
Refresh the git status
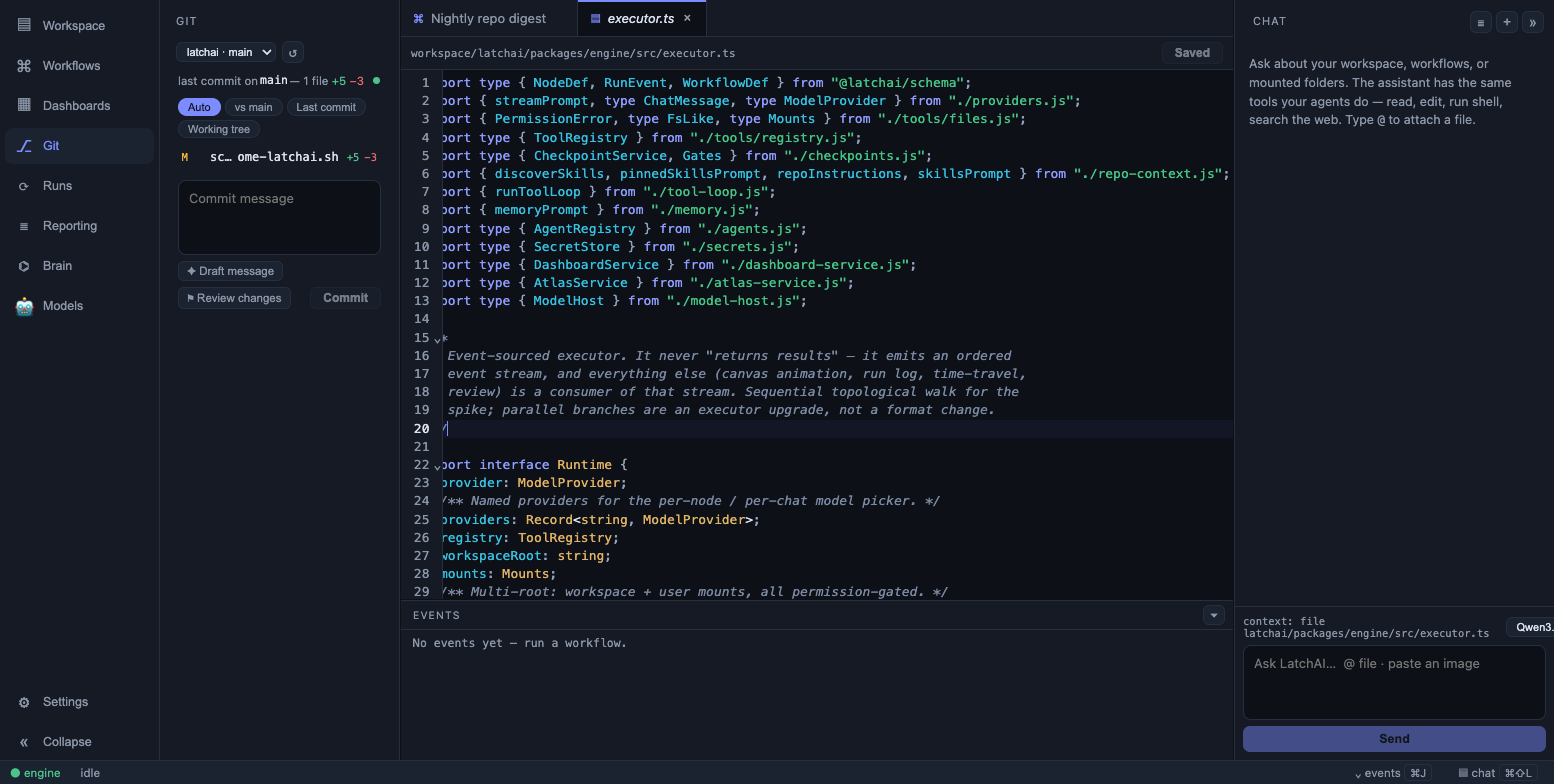[292, 52]
